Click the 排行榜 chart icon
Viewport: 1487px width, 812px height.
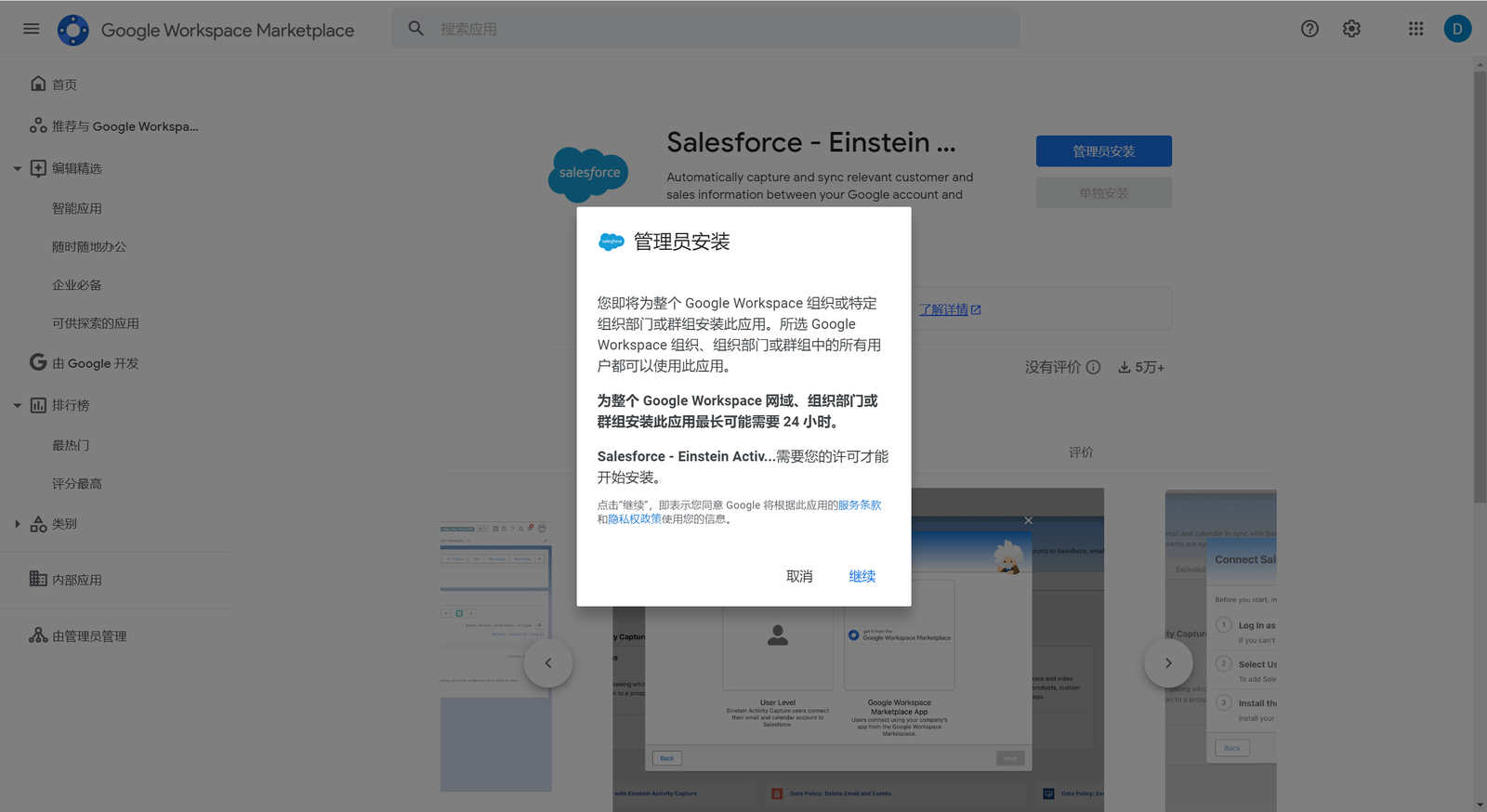[x=38, y=405]
